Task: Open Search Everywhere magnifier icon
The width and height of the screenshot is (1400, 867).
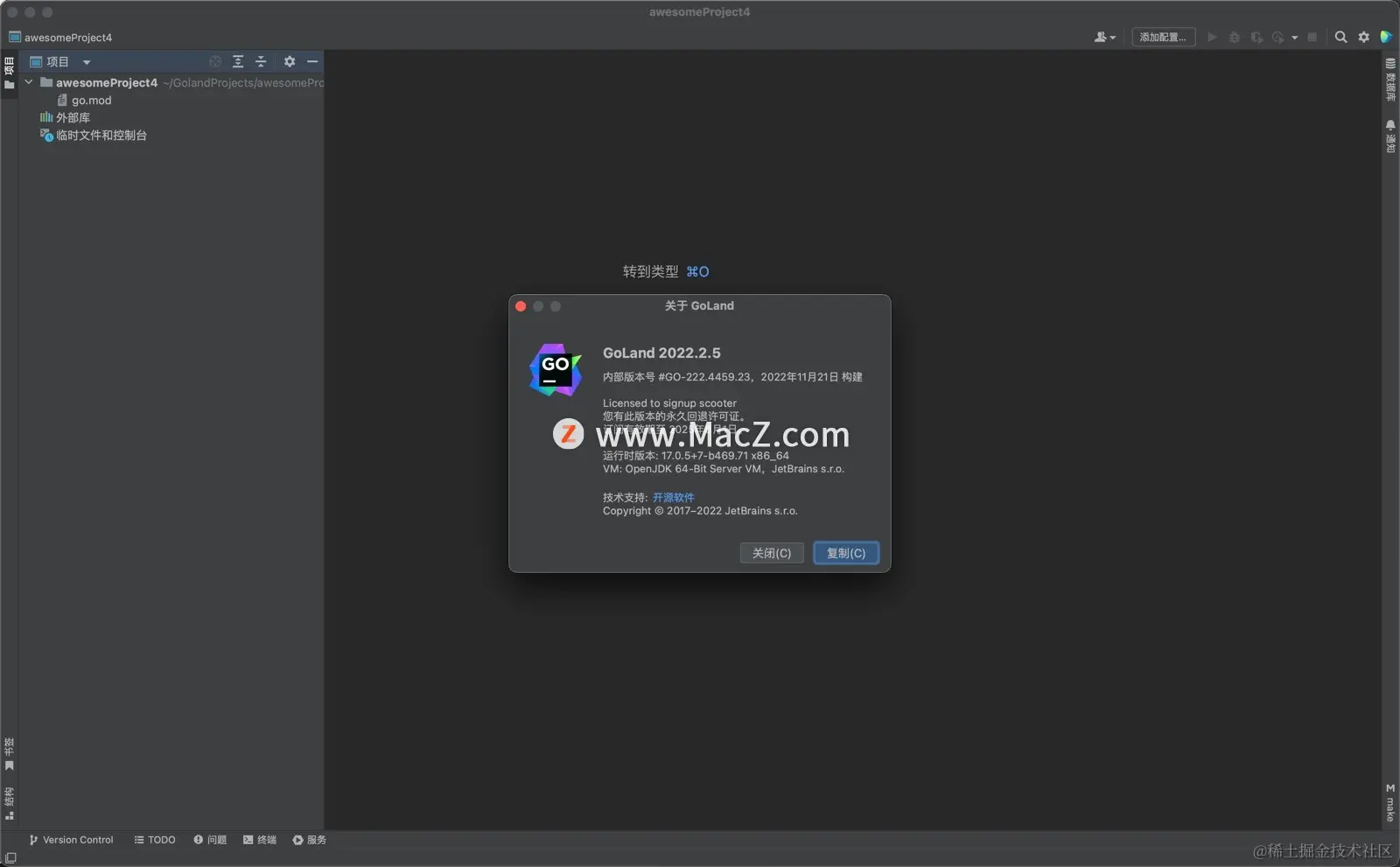Action: coord(1340,37)
